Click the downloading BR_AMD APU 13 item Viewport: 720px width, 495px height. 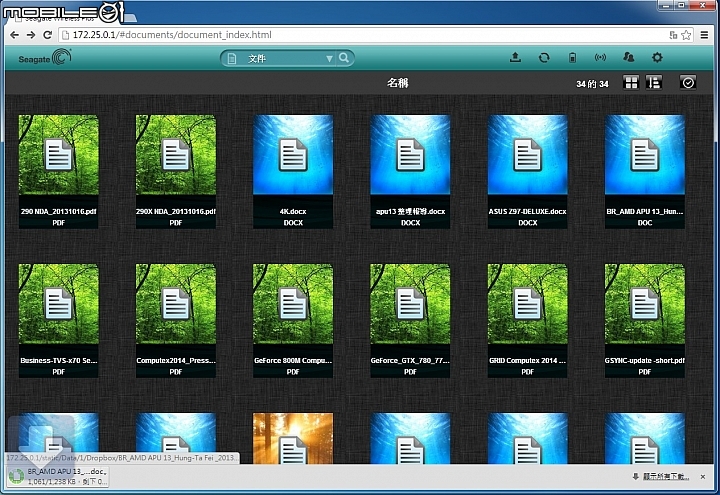click(x=58, y=476)
